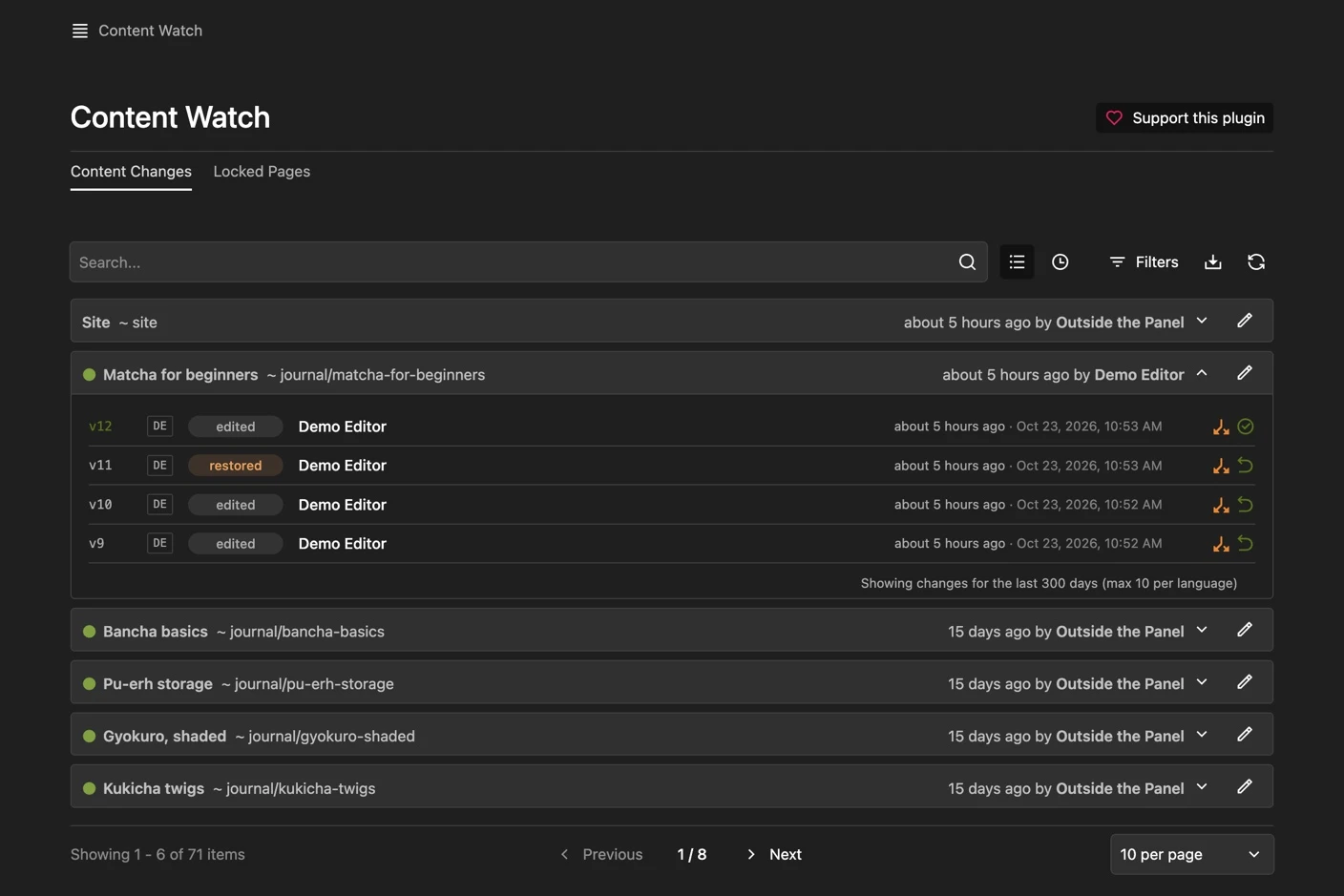Click Support this plugin button
This screenshot has width=1344, height=896.
[x=1185, y=118]
